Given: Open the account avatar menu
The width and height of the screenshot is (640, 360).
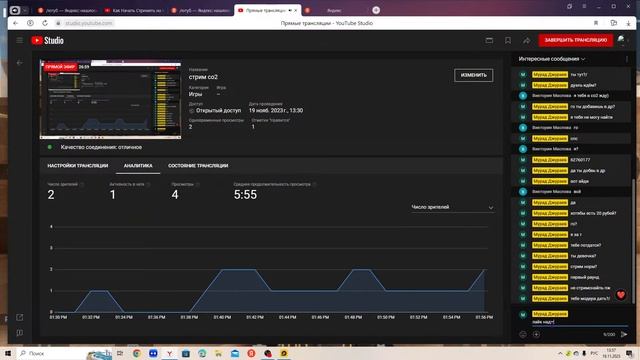Looking at the screenshot, I should click(621, 40).
